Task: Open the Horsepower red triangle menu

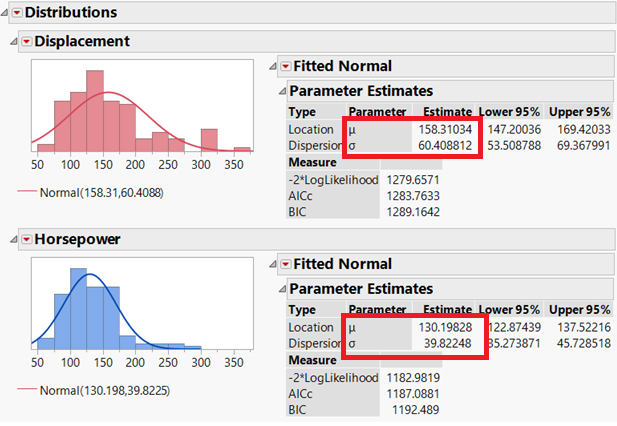Action: [x=26, y=239]
